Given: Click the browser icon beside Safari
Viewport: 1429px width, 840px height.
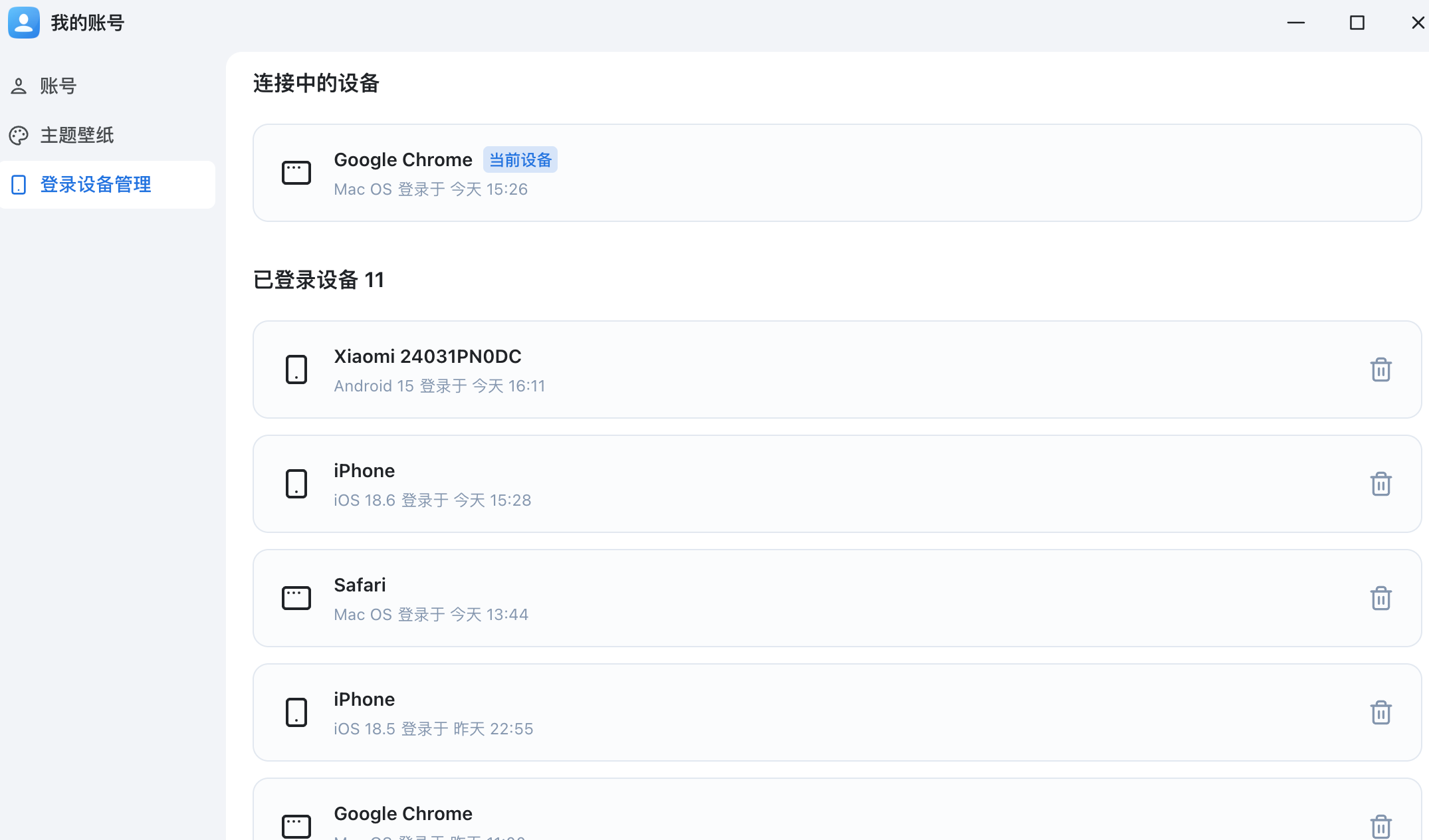Looking at the screenshot, I should coord(296,598).
